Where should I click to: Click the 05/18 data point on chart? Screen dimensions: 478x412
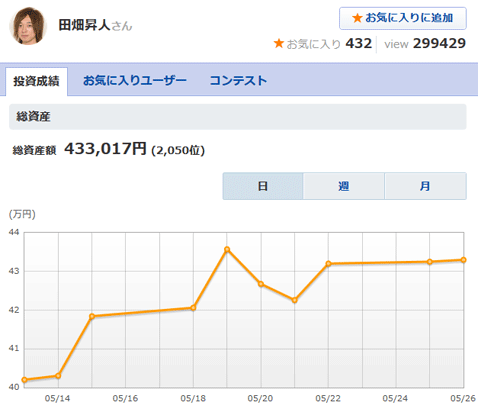tap(193, 308)
